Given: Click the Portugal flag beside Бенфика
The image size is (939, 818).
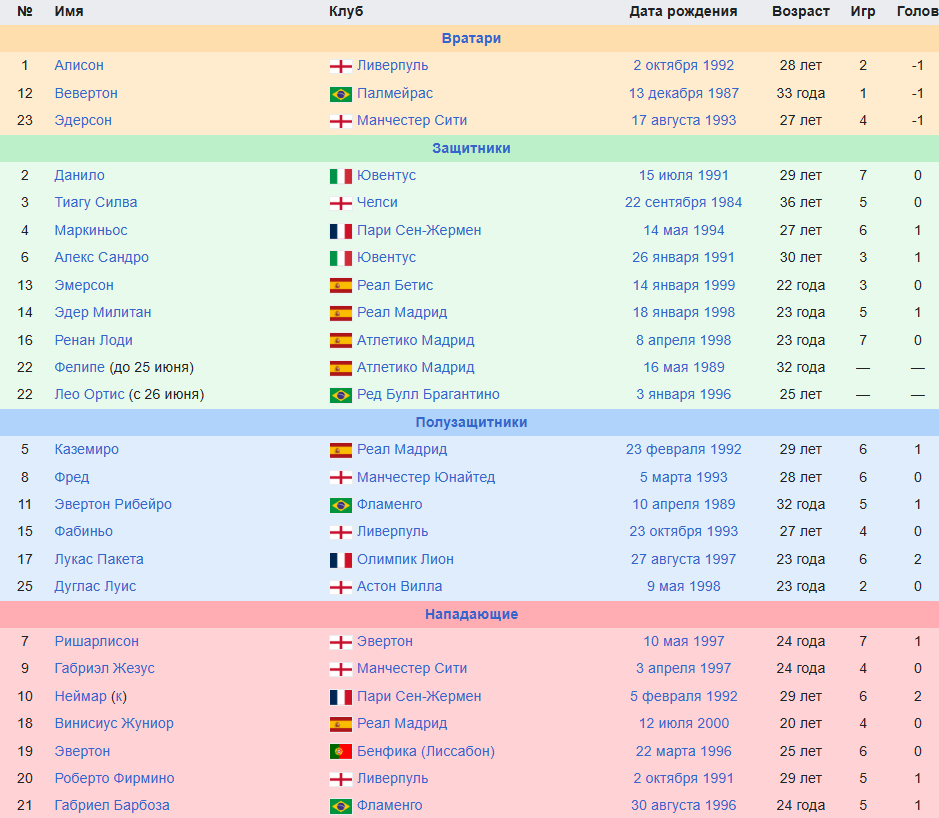Looking at the screenshot, I should point(341,752).
